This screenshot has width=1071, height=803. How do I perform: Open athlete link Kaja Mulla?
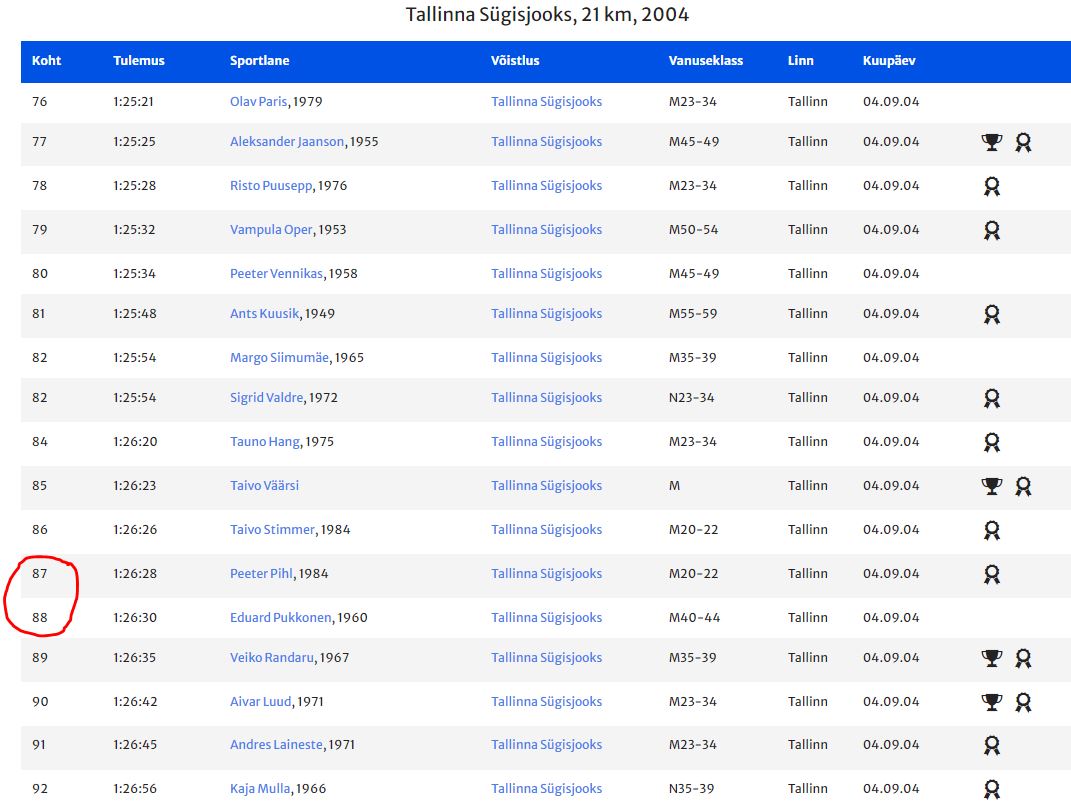(260, 789)
